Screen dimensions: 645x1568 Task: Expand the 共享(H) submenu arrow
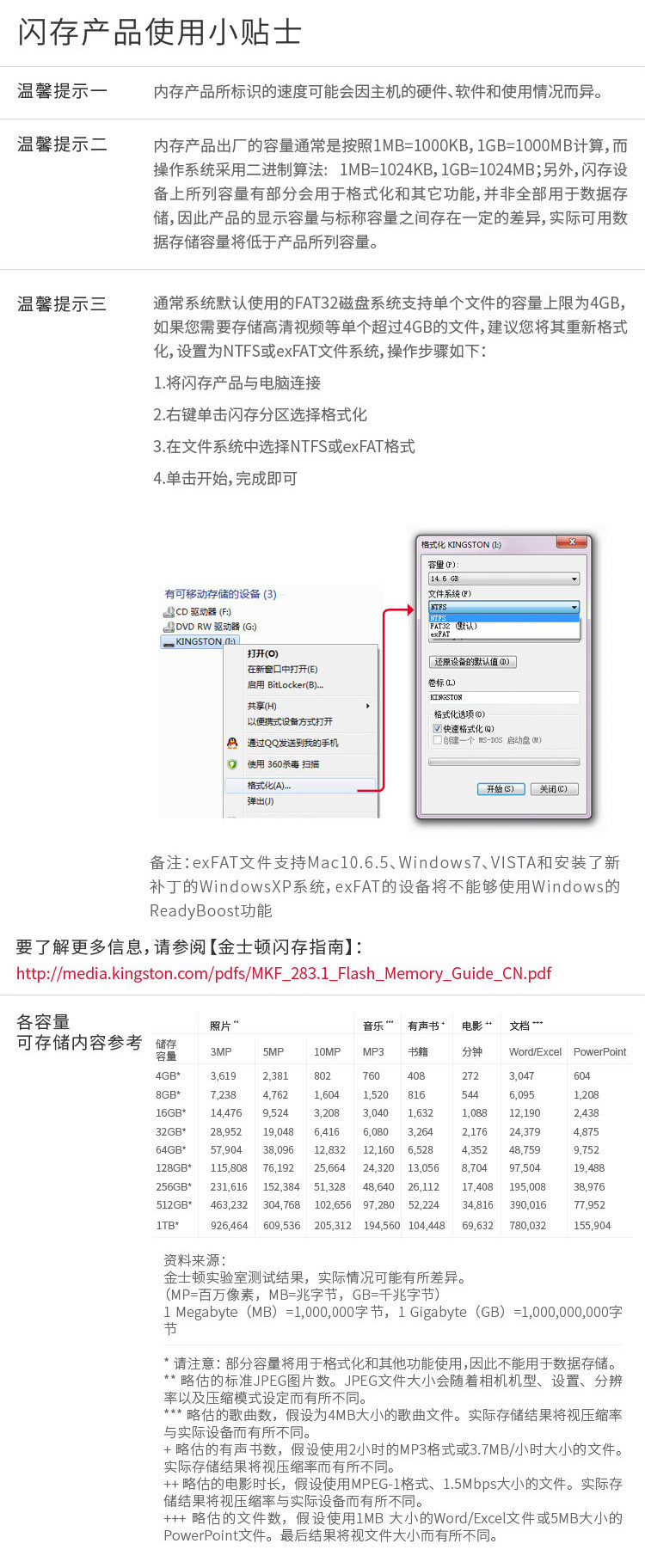click(x=368, y=706)
